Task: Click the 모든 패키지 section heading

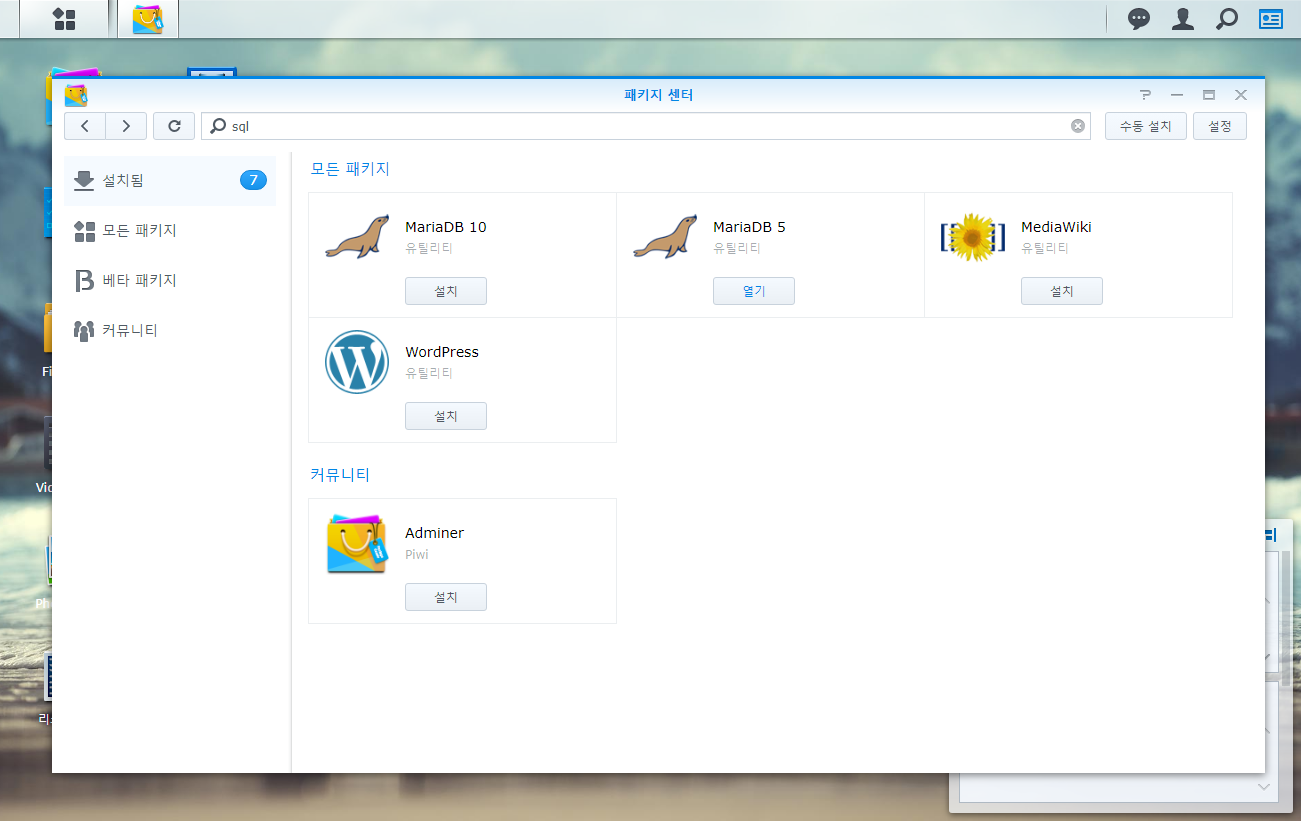Action: (x=350, y=169)
